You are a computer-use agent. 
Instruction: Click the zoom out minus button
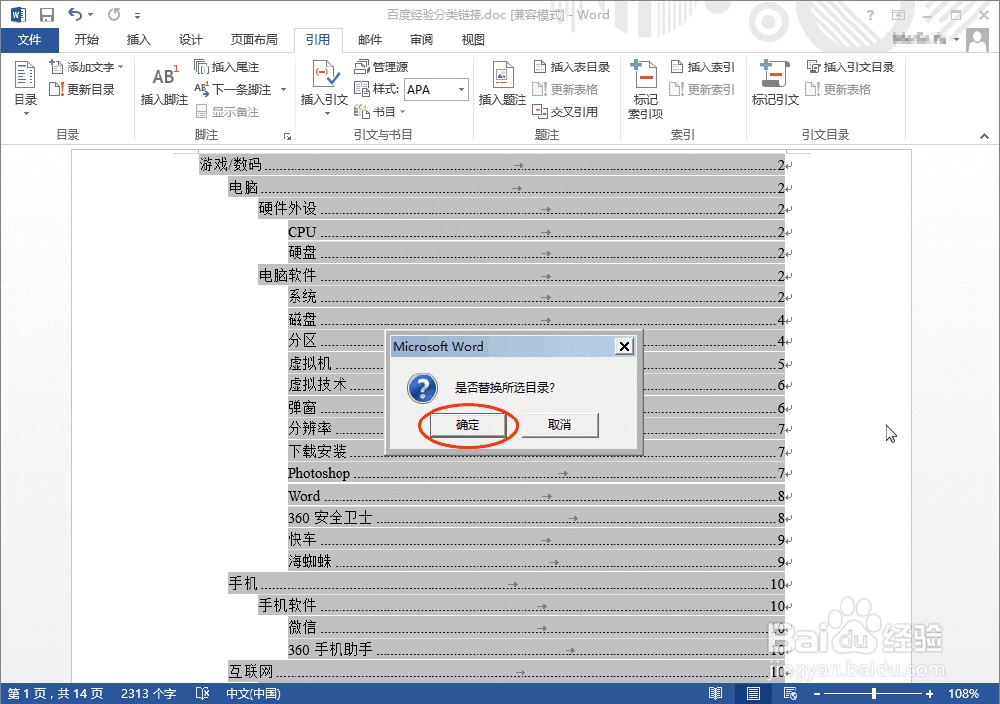pos(816,693)
